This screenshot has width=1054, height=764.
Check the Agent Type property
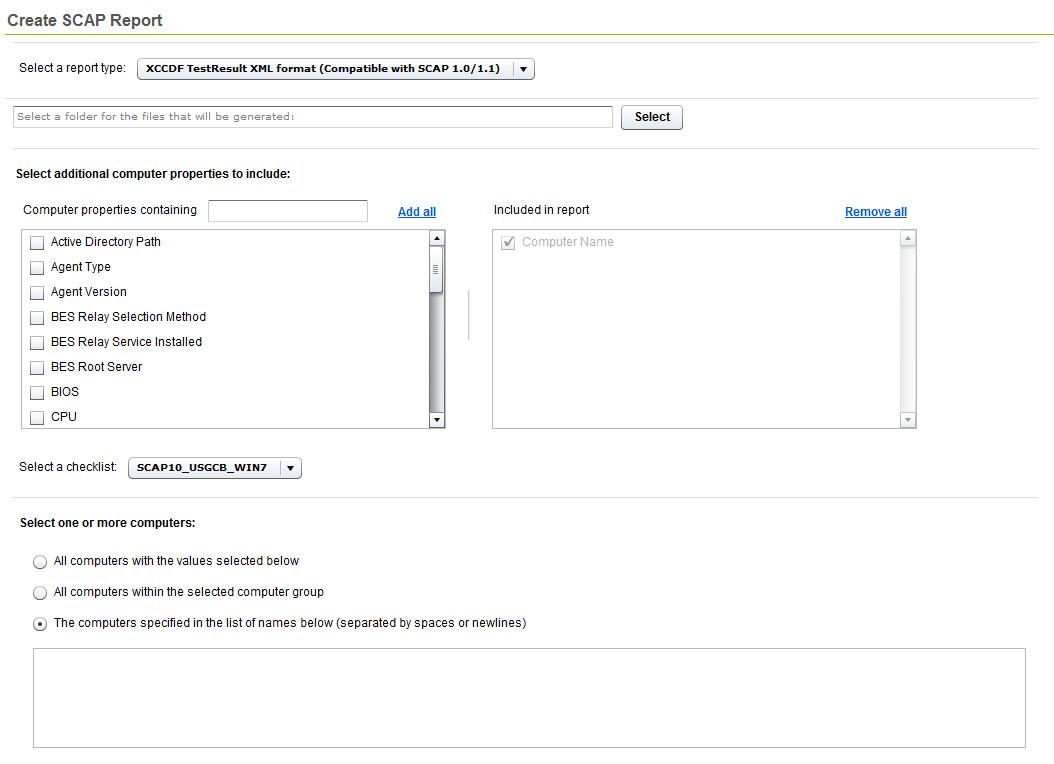(x=36, y=267)
